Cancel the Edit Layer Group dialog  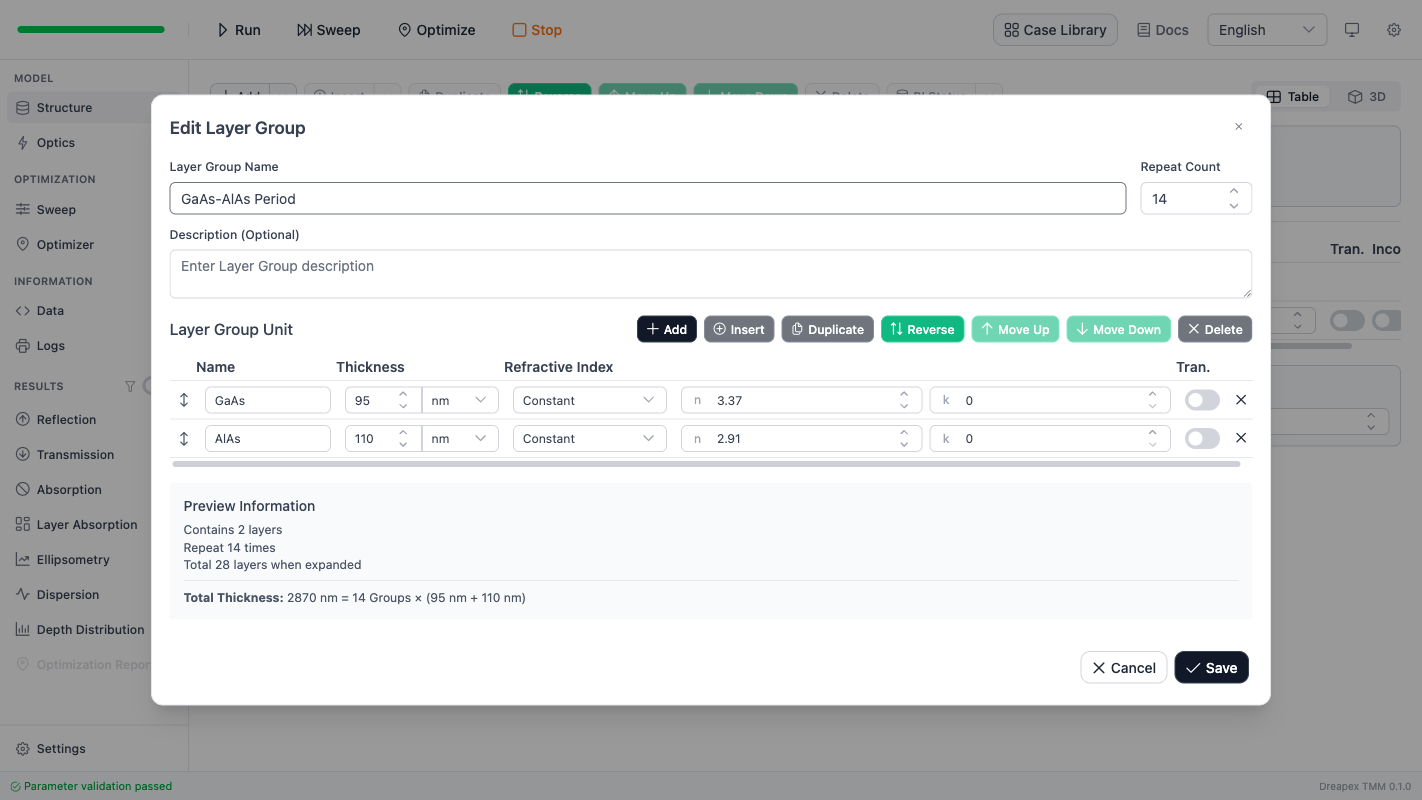[1123, 667]
